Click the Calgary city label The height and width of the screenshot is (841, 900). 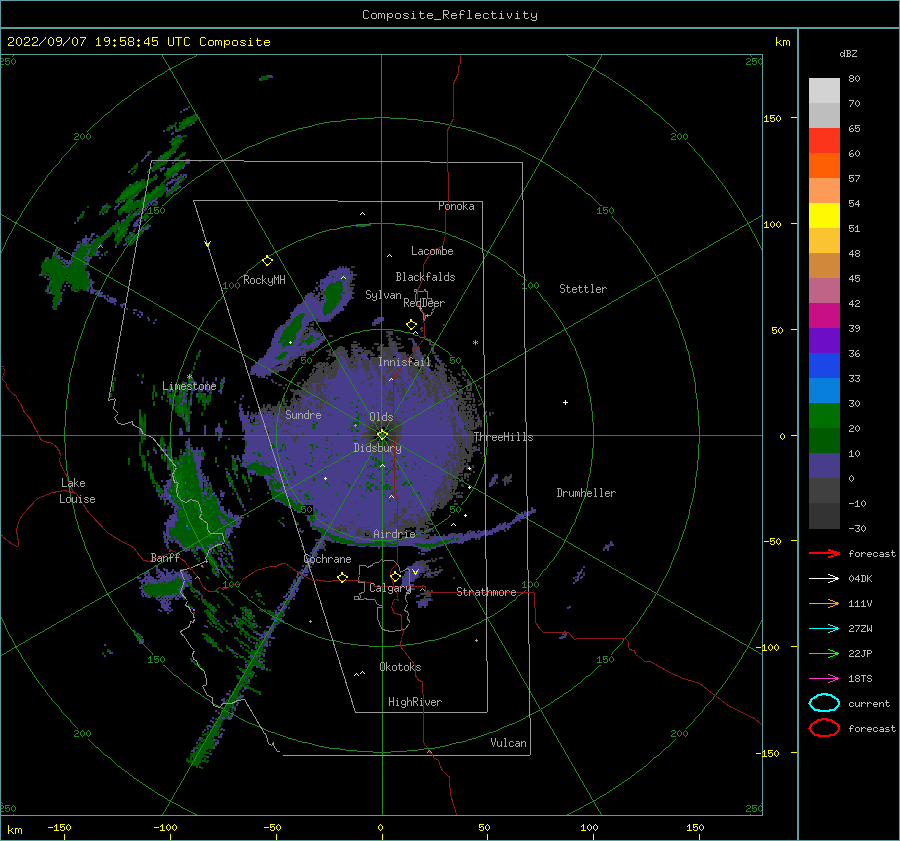point(390,588)
